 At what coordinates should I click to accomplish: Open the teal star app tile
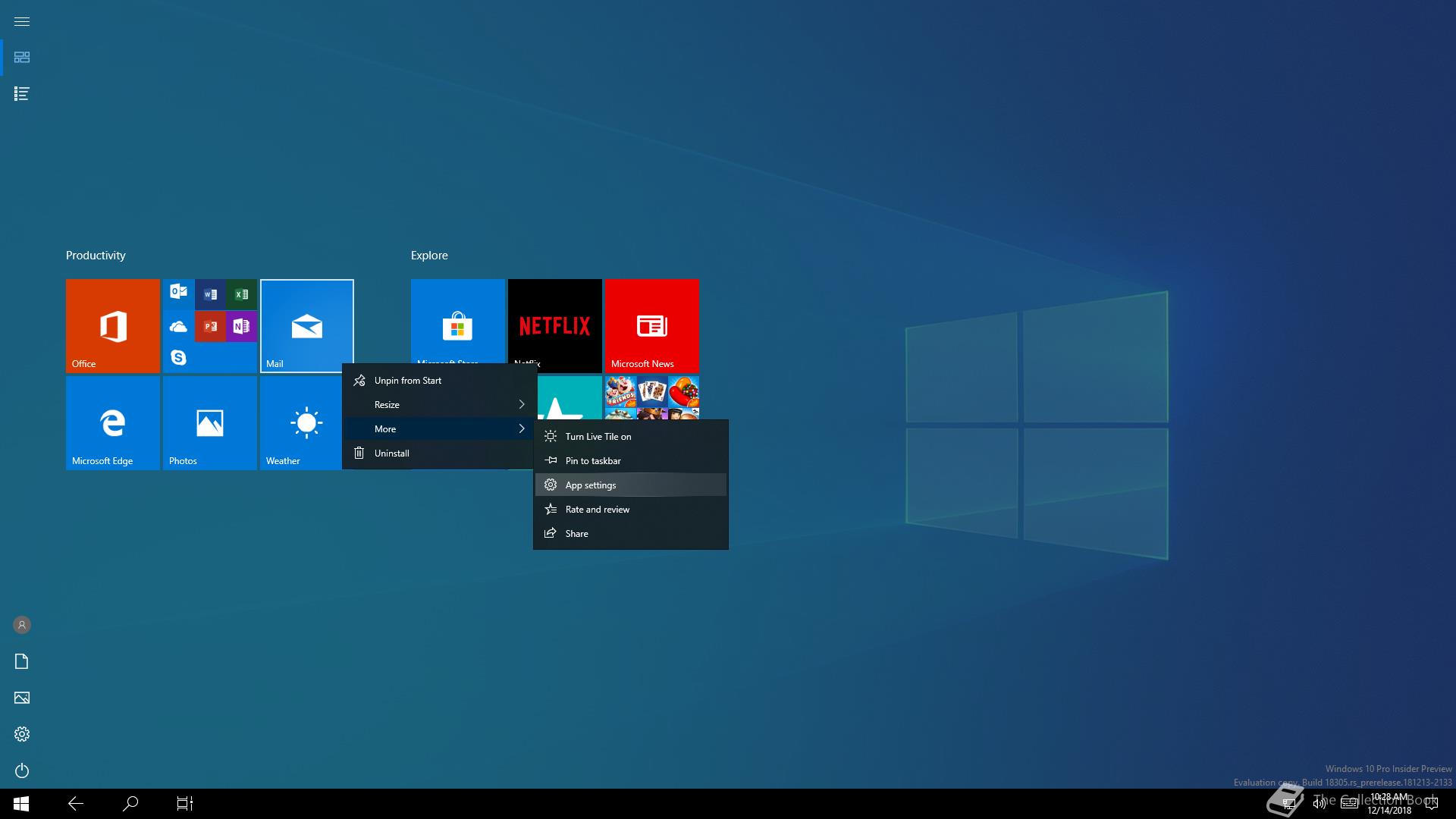(570, 398)
